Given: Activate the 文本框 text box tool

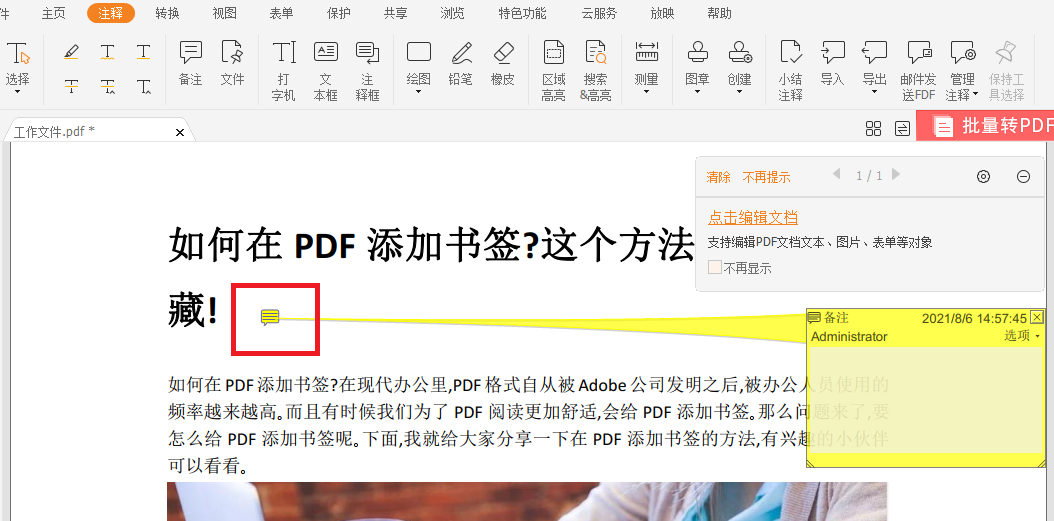Looking at the screenshot, I should [x=325, y=71].
